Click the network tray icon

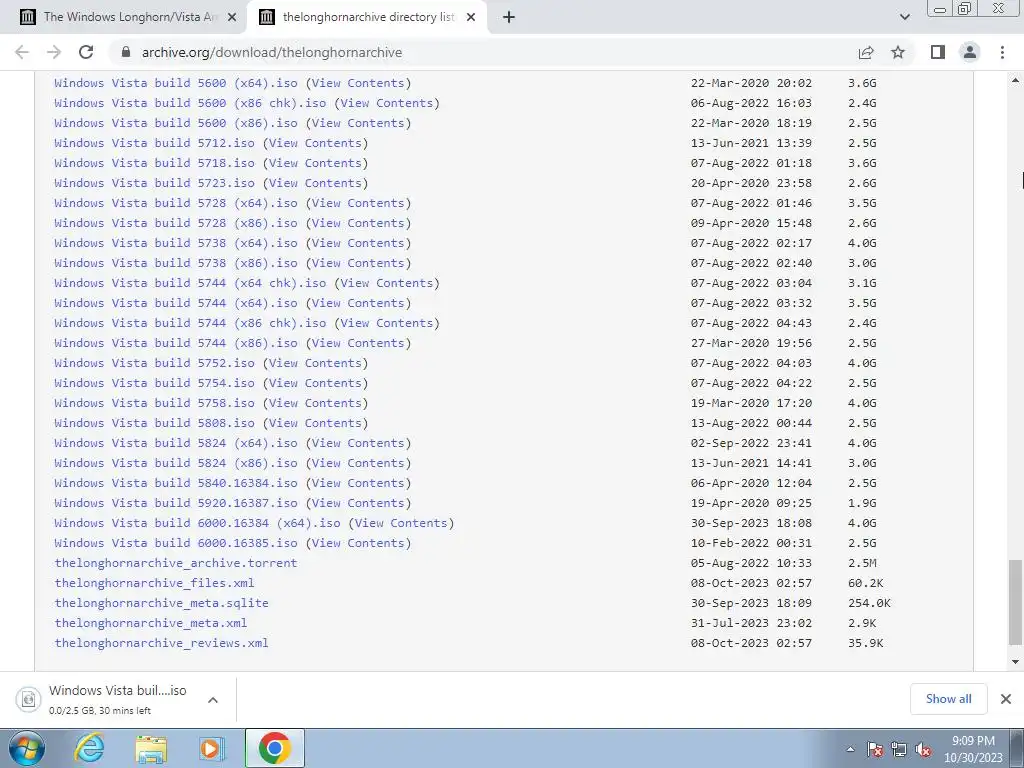[x=899, y=749]
